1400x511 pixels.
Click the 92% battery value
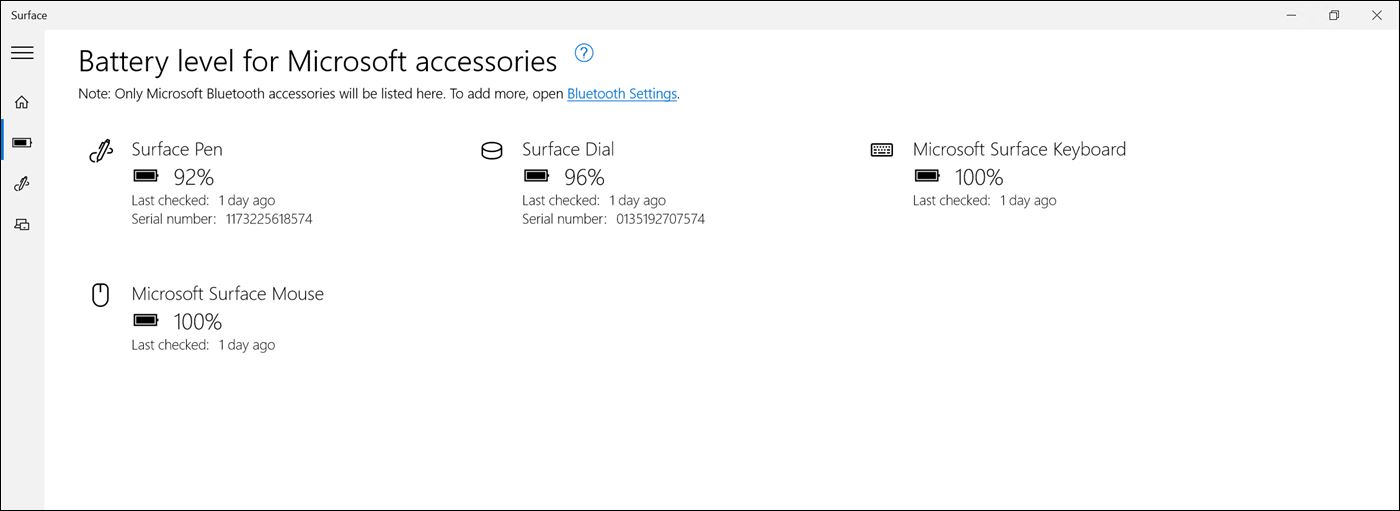(x=194, y=177)
